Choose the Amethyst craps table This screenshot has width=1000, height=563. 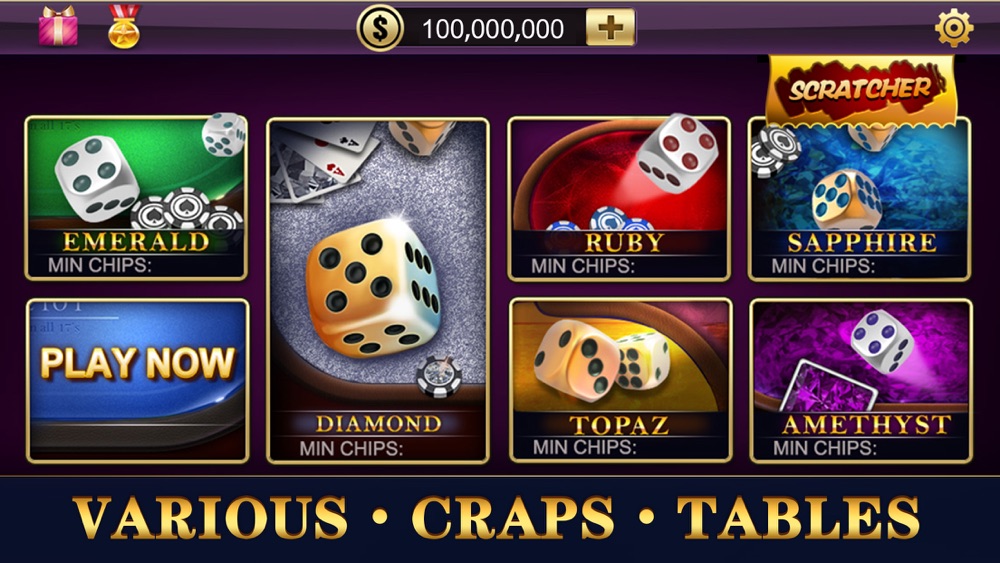point(862,381)
